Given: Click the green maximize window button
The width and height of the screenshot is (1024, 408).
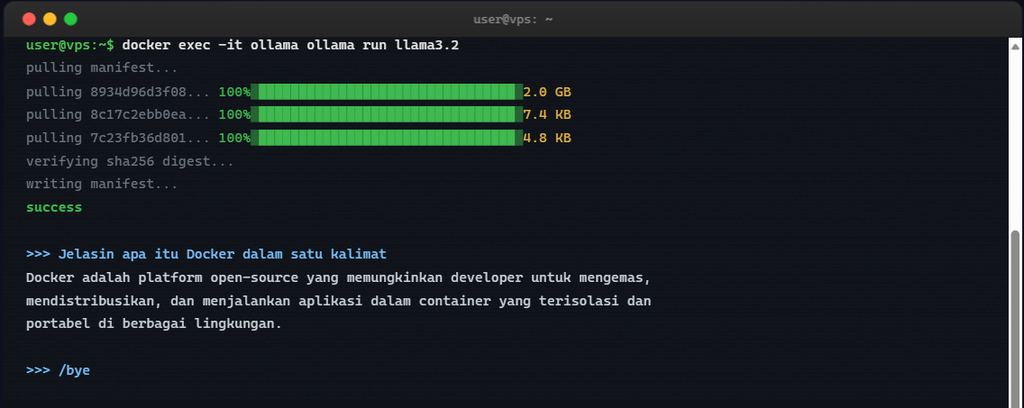Looking at the screenshot, I should pyautogui.click(x=71, y=19).
